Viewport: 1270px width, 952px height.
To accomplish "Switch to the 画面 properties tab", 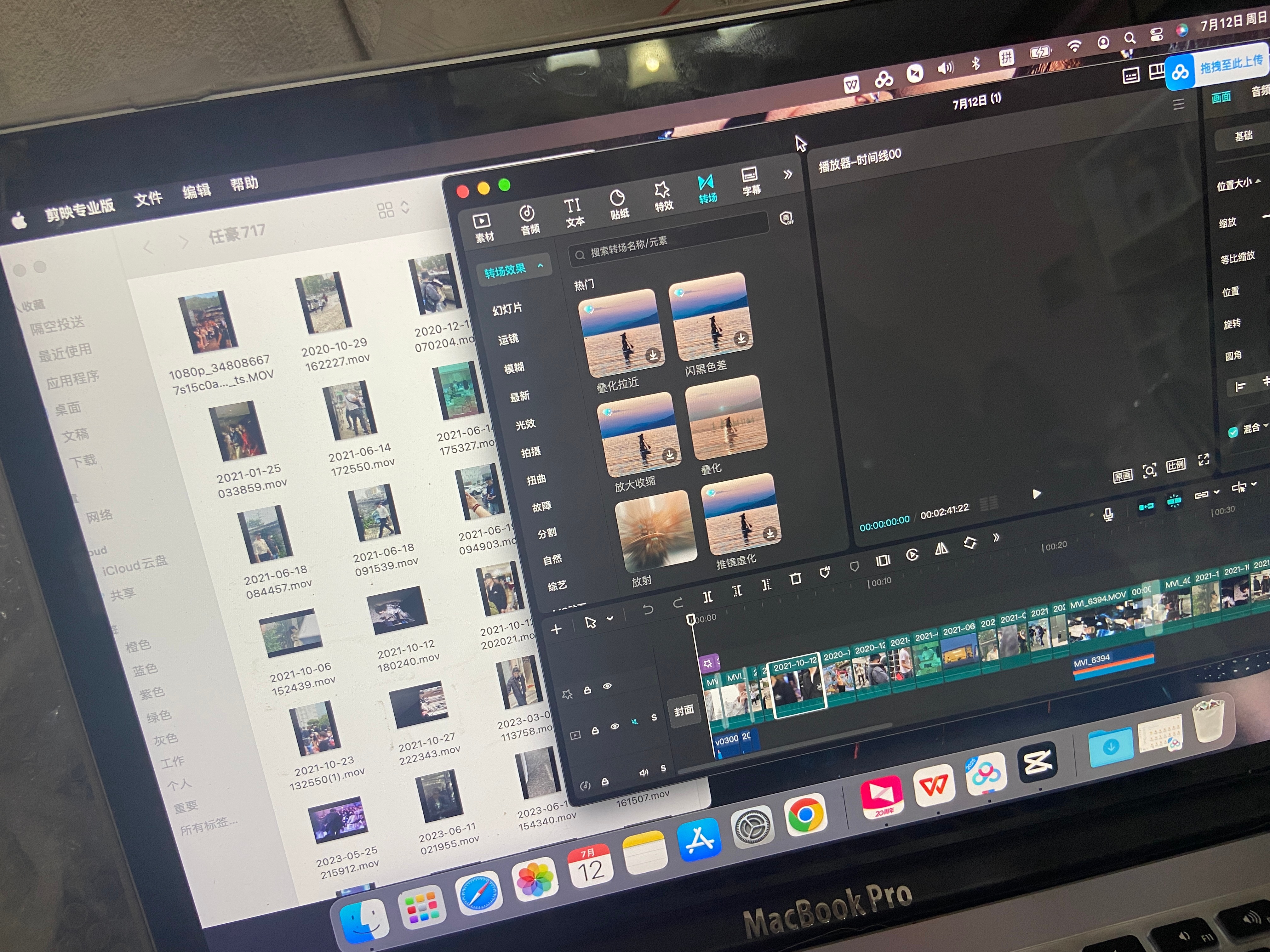I will [1221, 96].
